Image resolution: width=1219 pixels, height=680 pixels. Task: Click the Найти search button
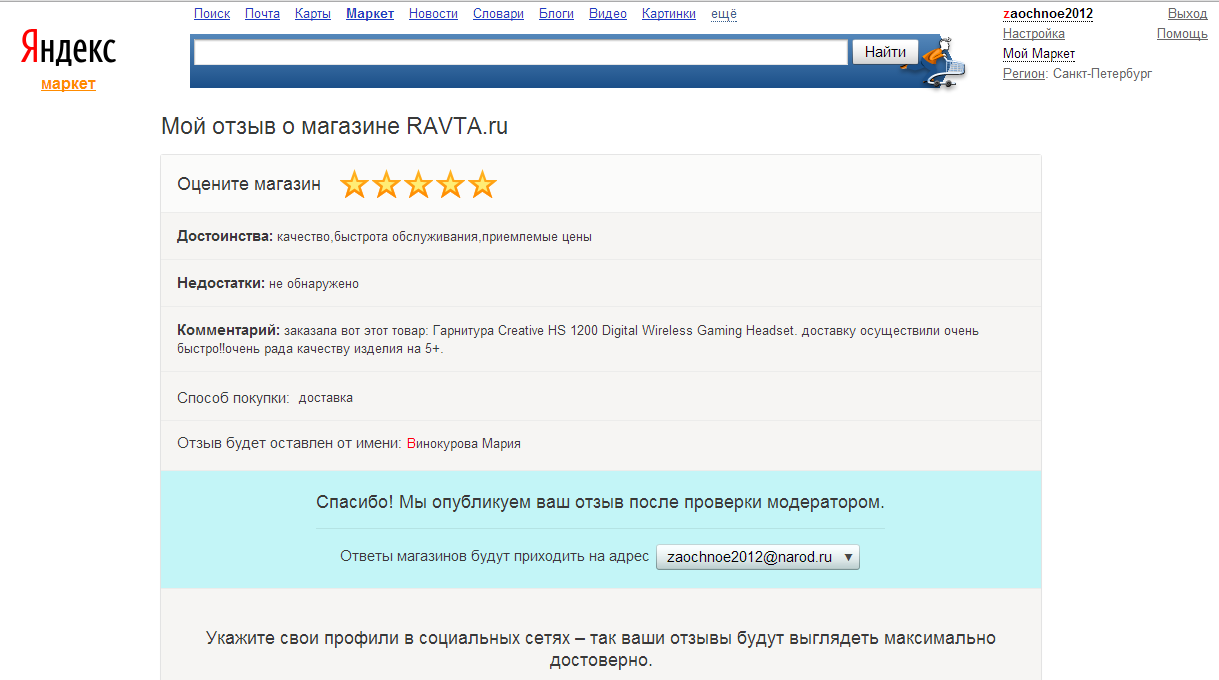click(x=885, y=52)
